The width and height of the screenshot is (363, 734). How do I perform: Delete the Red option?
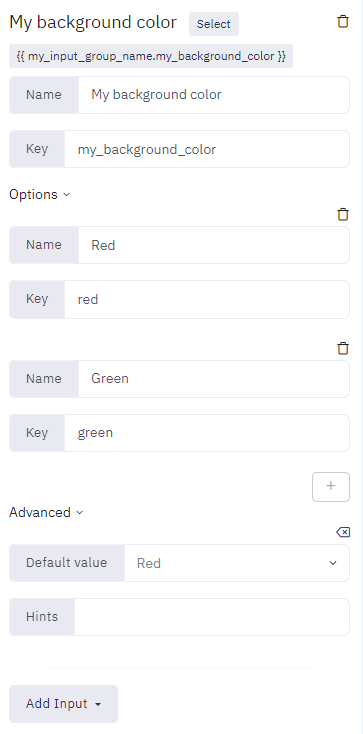[x=343, y=214]
